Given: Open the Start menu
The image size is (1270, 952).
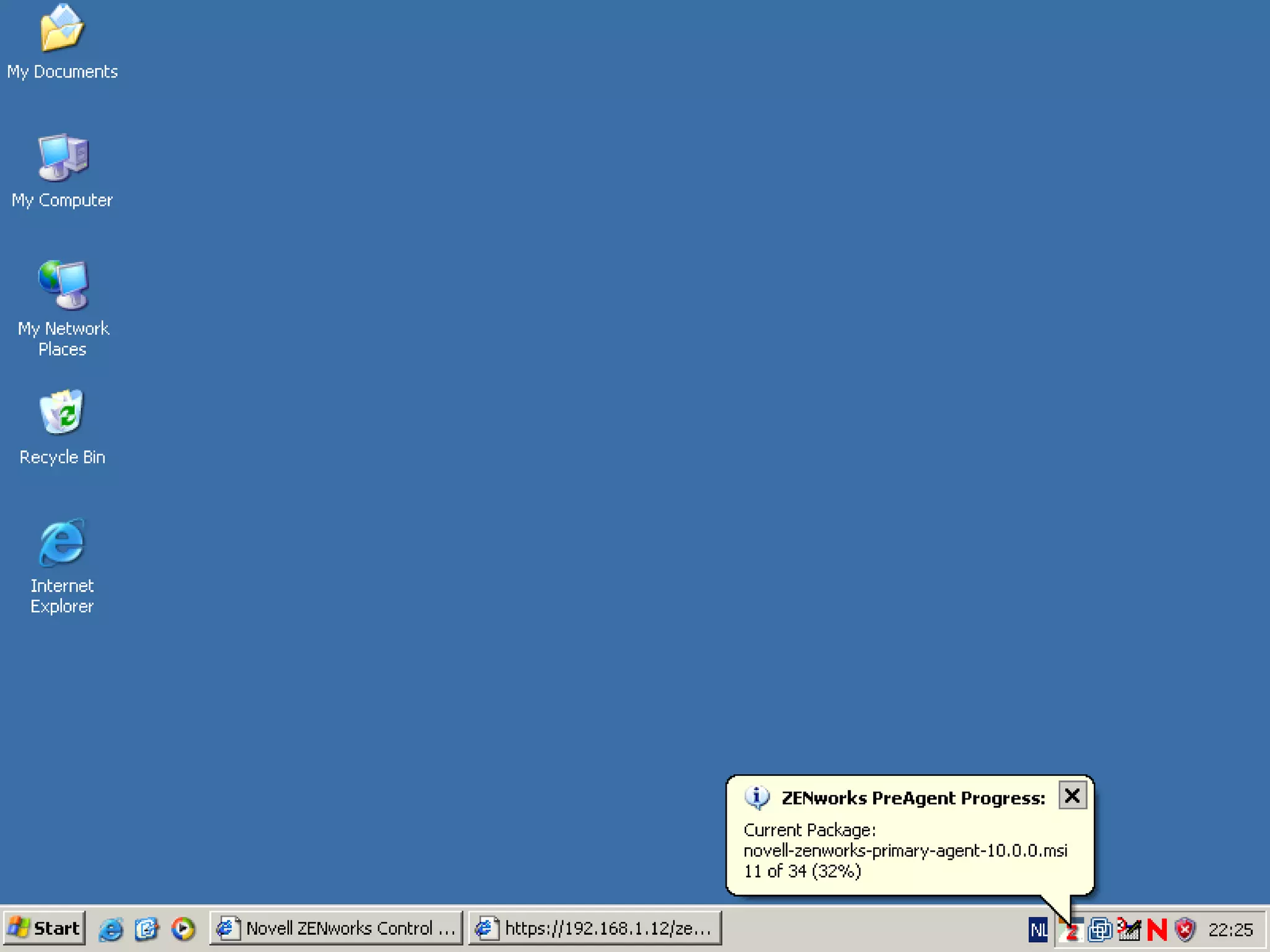Looking at the screenshot, I should click(44, 928).
